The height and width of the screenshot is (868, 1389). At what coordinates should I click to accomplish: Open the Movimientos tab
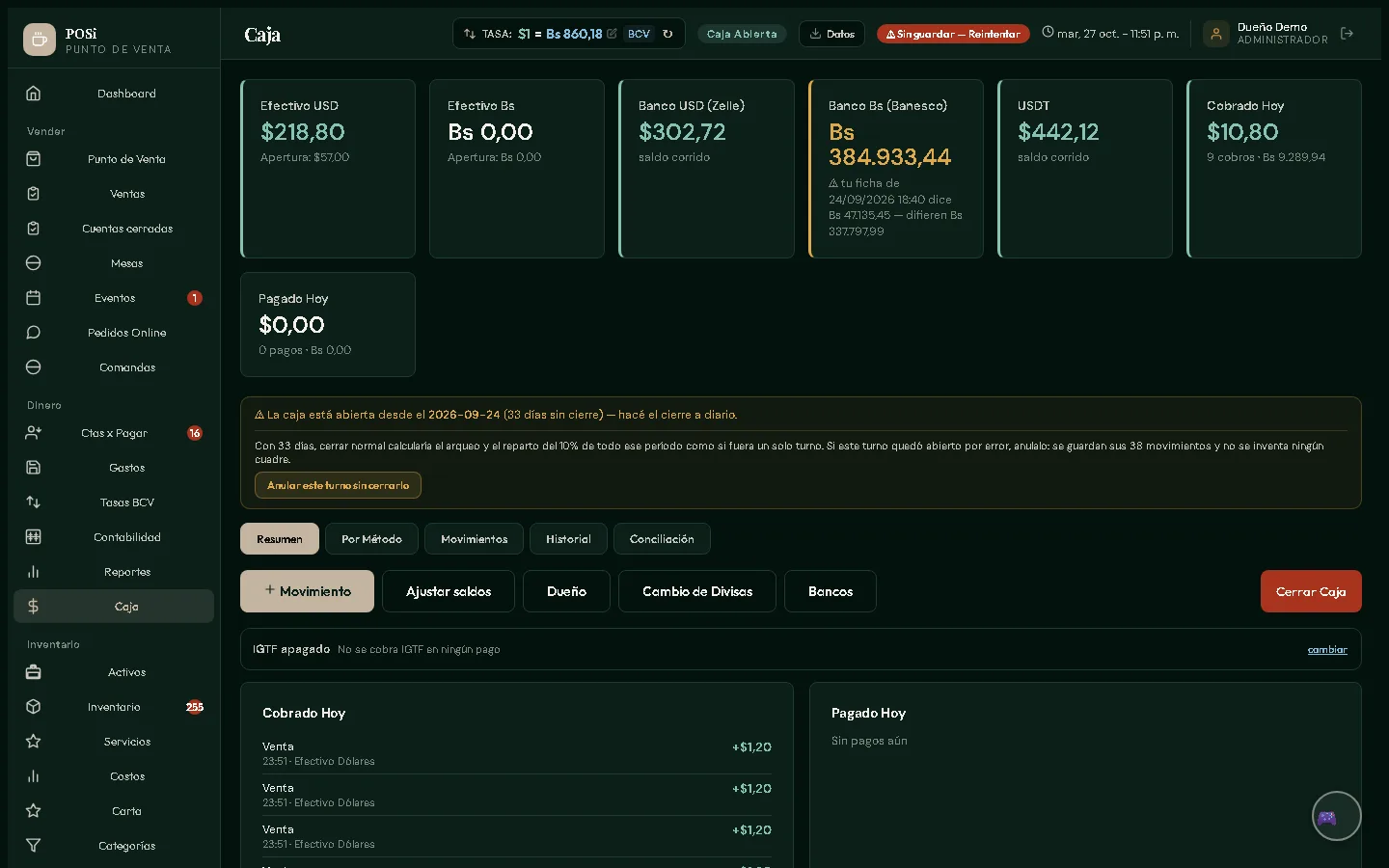474,539
